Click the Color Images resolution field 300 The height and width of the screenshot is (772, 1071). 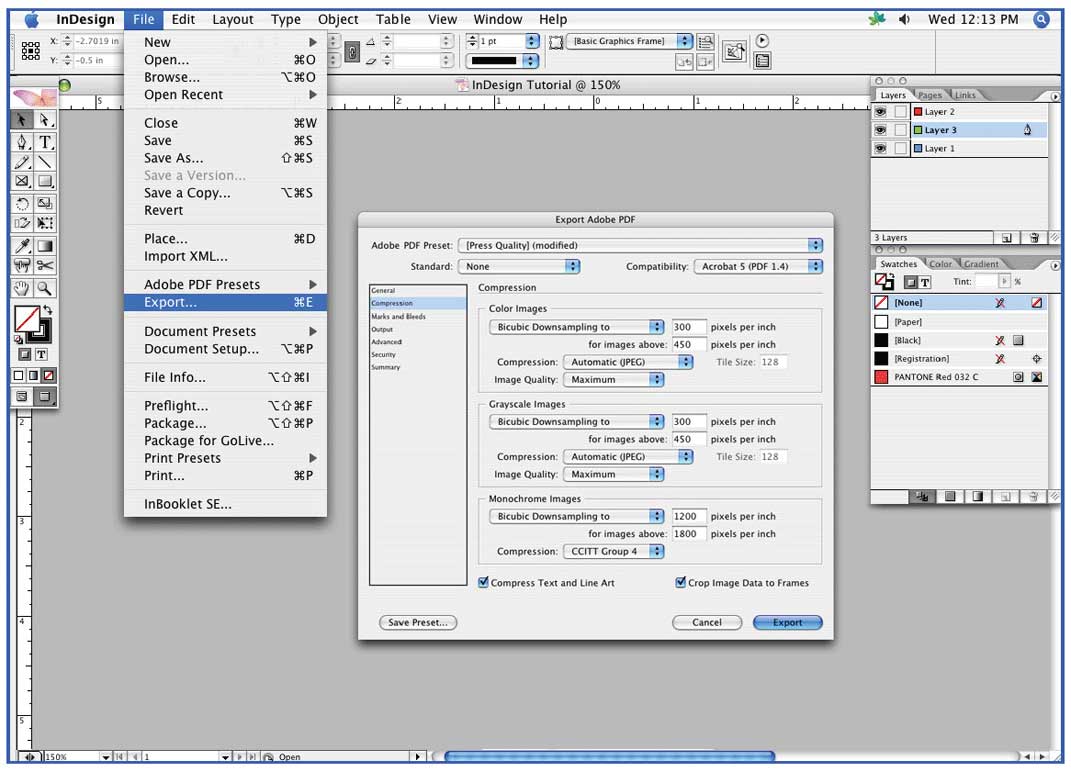tap(688, 327)
